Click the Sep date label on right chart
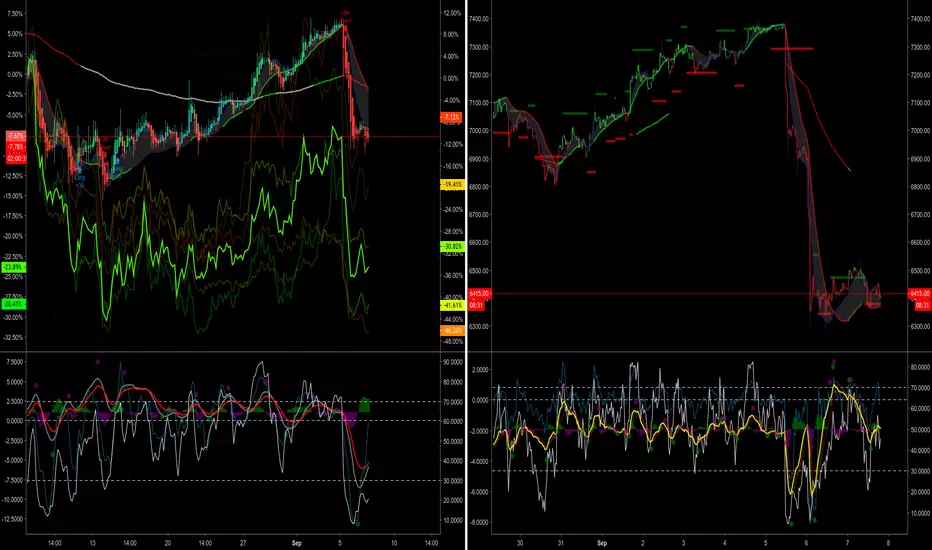 tap(602, 543)
